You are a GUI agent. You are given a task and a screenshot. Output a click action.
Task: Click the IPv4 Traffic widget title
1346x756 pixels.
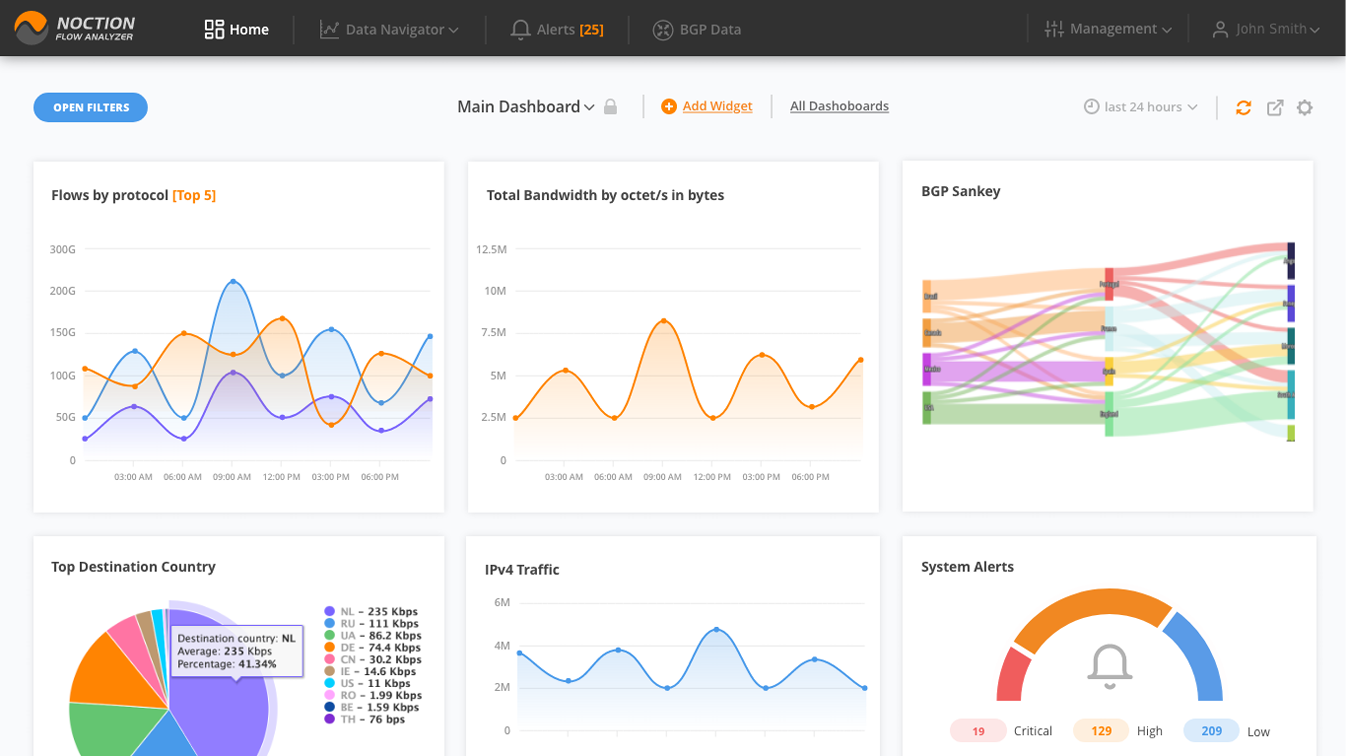click(522, 570)
